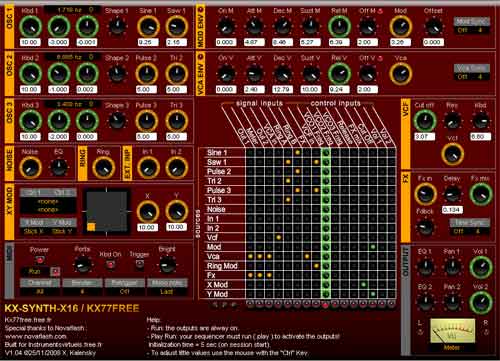Toggle the VCA ENV section red LED
500x361 pixels.
(201, 56)
